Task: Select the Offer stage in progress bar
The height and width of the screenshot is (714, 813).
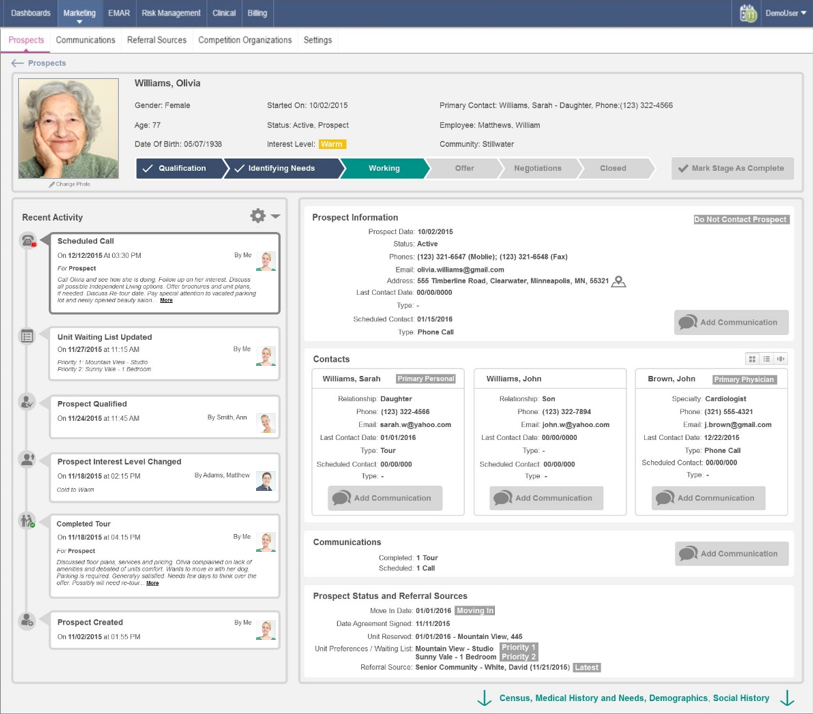Action: coord(464,168)
